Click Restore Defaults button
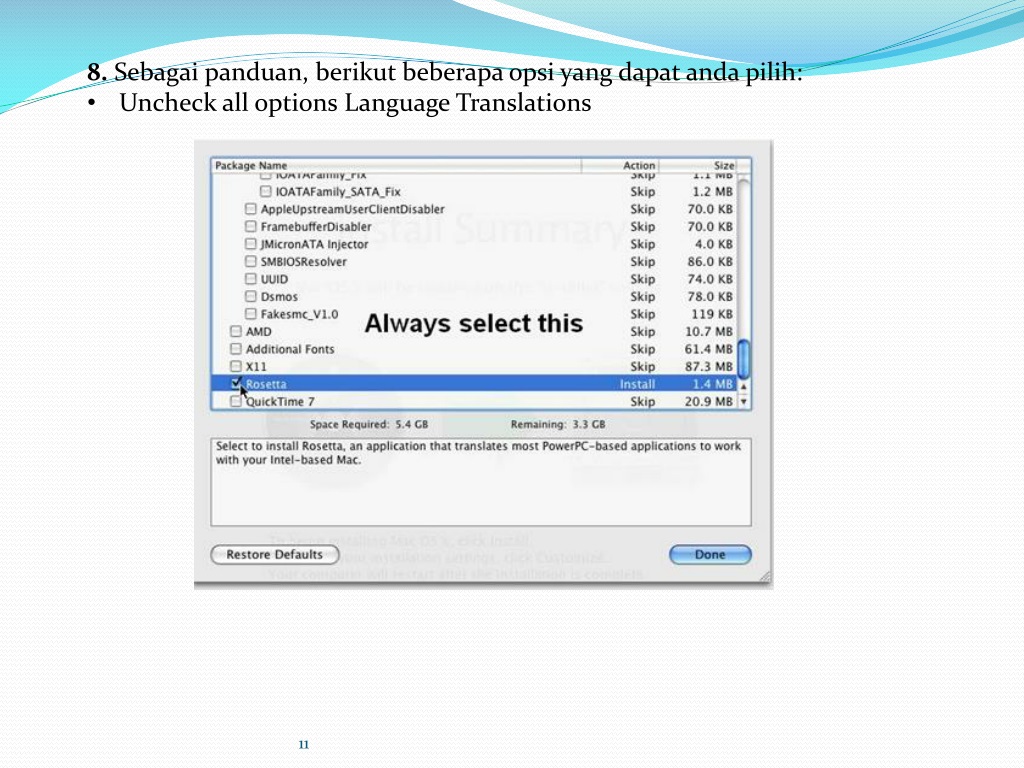1024x768 pixels. [x=274, y=554]
